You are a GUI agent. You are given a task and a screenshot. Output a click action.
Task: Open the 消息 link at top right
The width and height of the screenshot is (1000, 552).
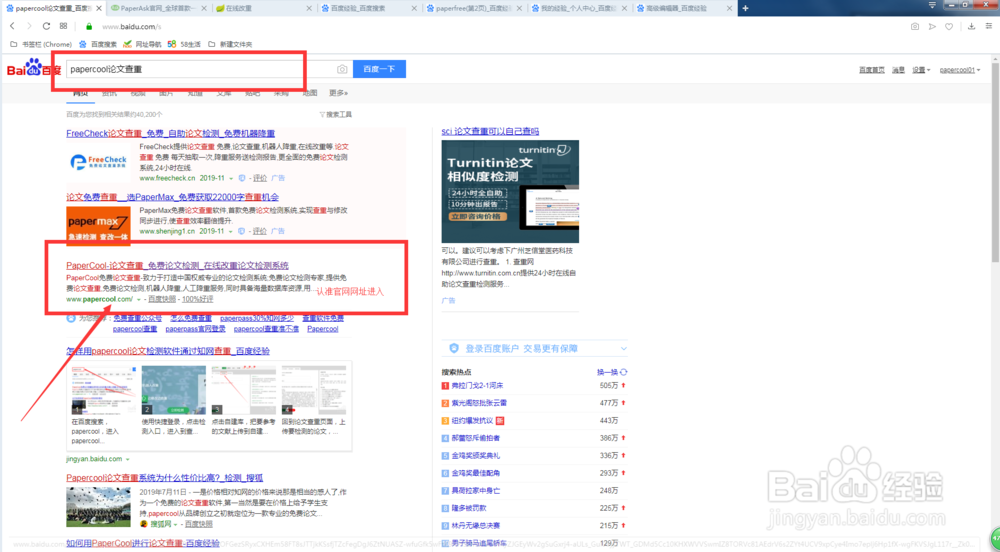point(898,70)
